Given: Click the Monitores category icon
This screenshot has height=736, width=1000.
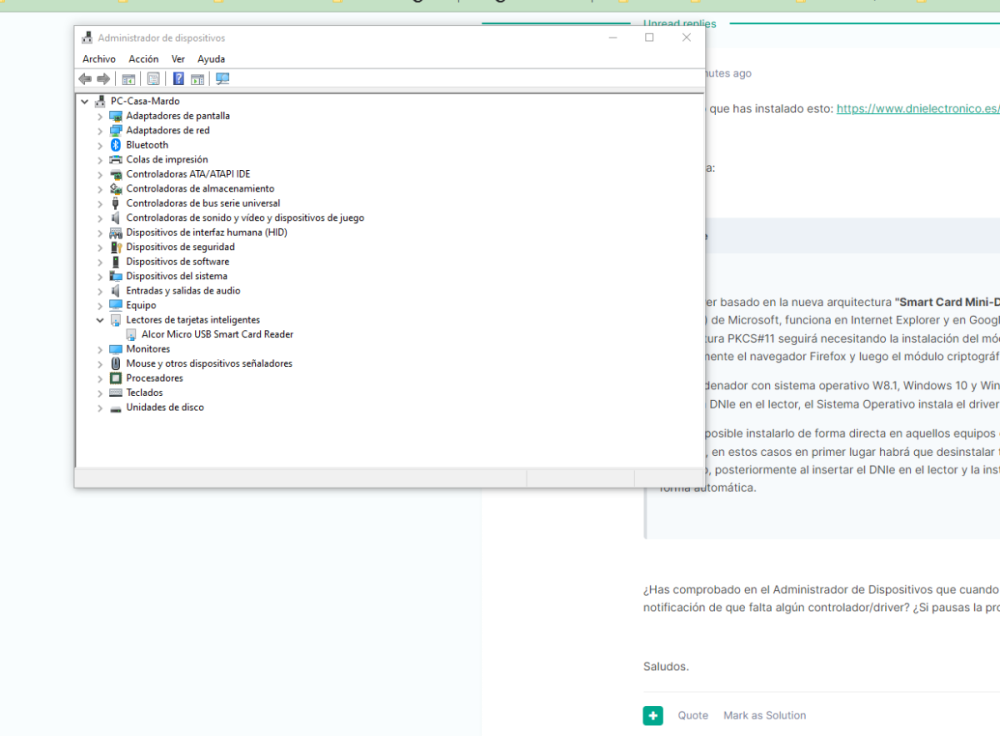Looking at the screenshot, I should (x=115, y=349).
